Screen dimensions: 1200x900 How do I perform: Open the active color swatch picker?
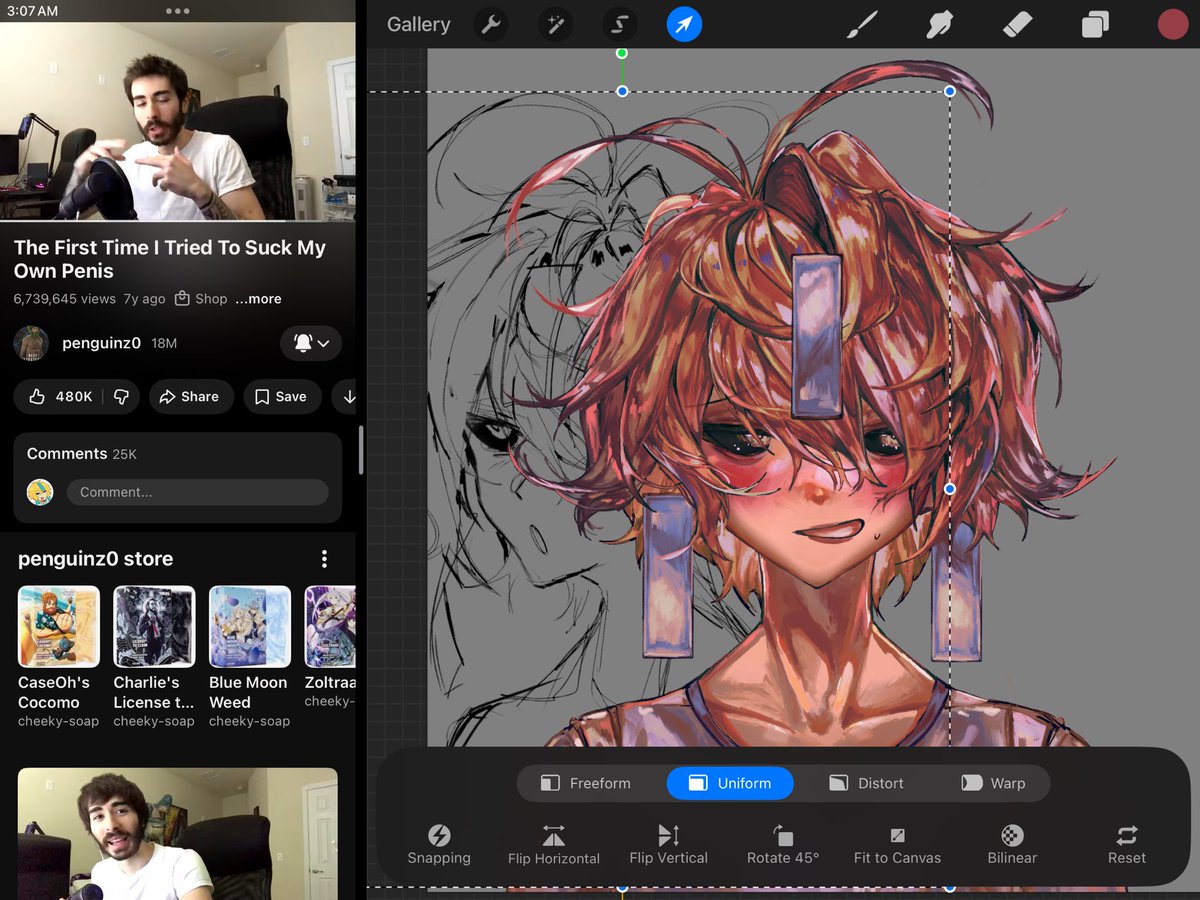1172,24
